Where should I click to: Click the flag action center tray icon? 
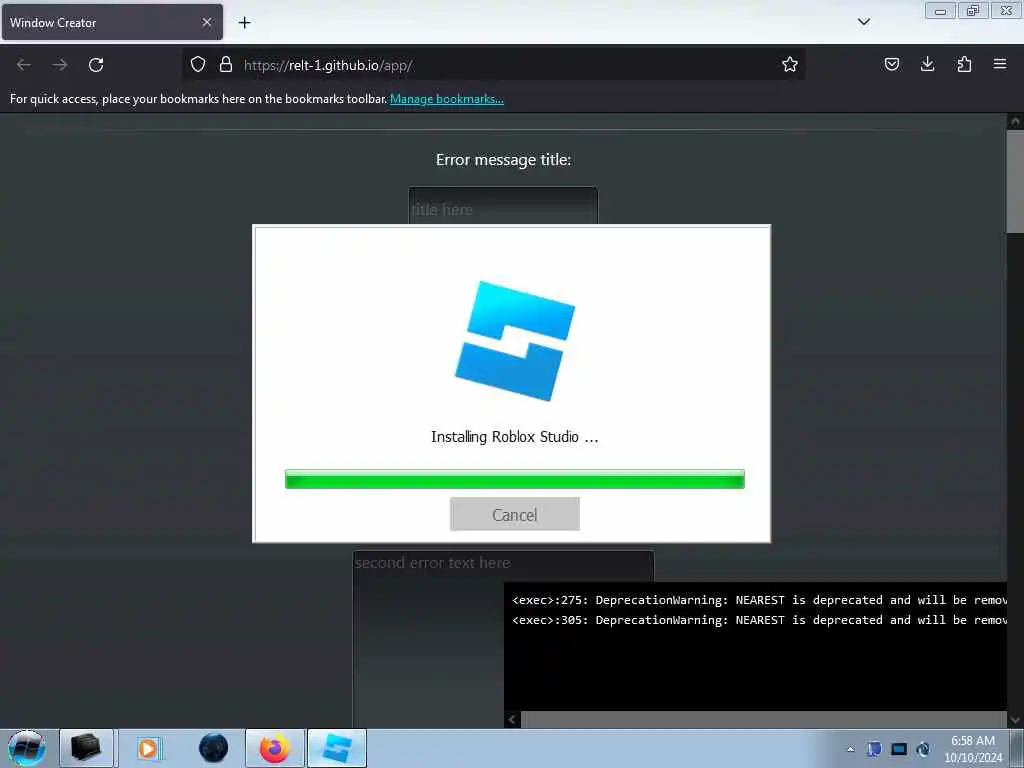(874, 749)
